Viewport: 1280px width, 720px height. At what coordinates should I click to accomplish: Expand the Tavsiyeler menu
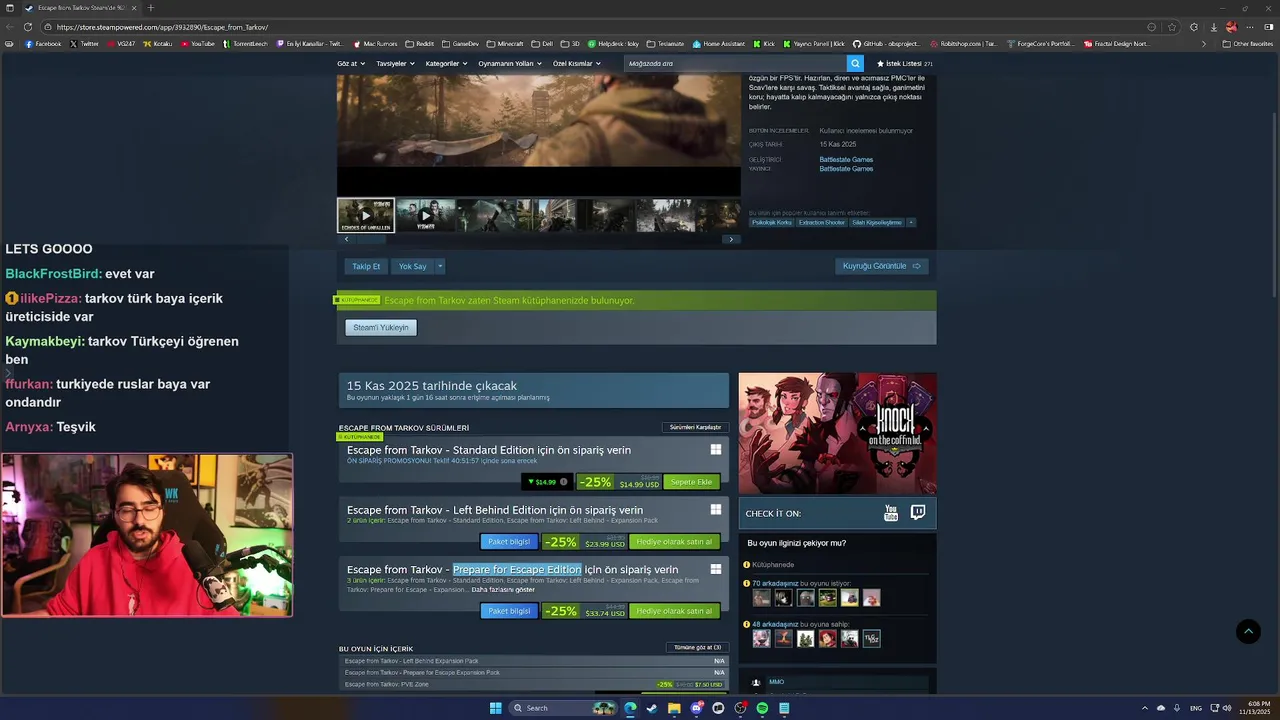[x=395, y=63]
